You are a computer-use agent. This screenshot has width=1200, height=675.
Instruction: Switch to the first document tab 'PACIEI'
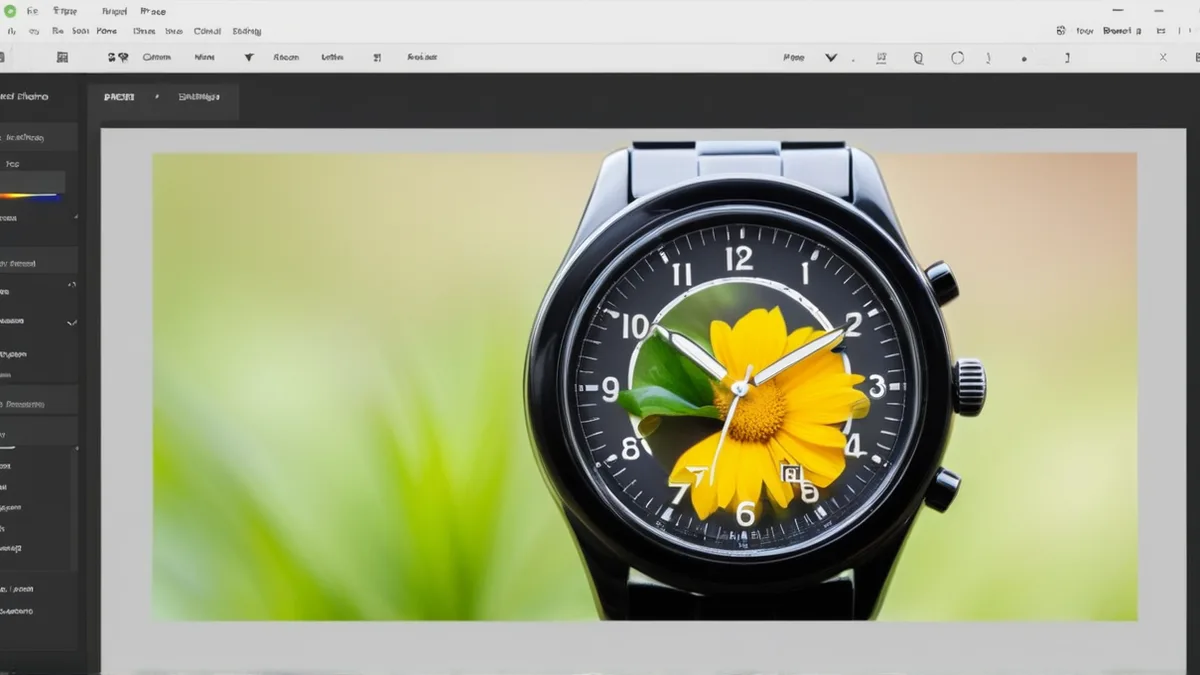(119, 97)
